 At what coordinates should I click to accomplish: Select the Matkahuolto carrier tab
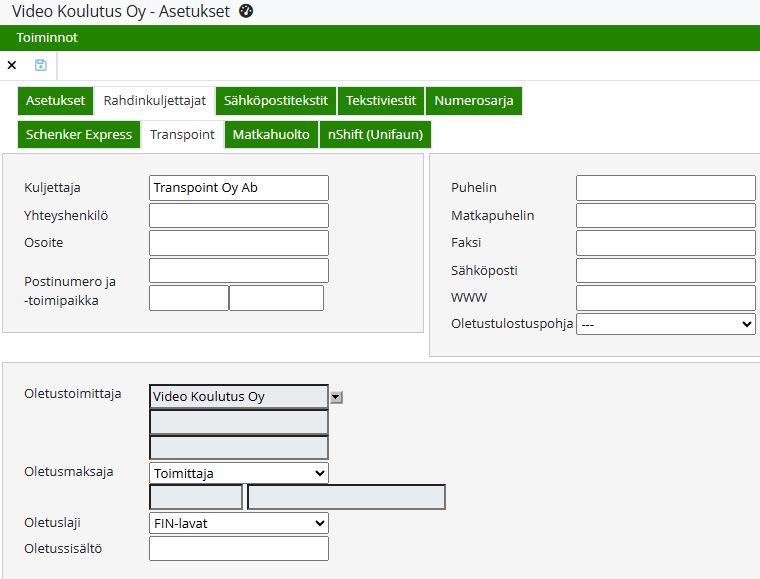271,134
